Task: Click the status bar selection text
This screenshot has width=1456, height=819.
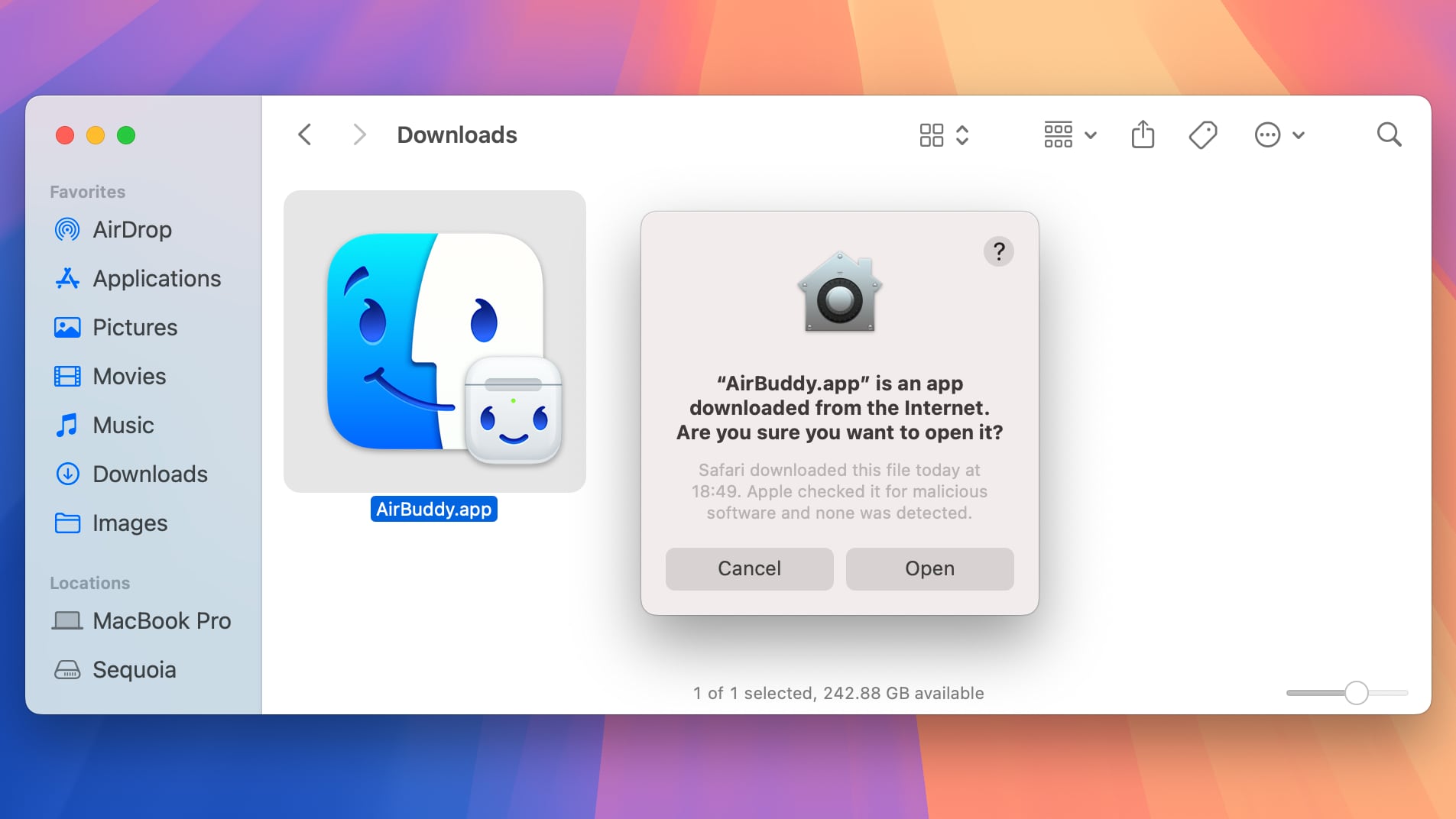Action: click(838, 693)
